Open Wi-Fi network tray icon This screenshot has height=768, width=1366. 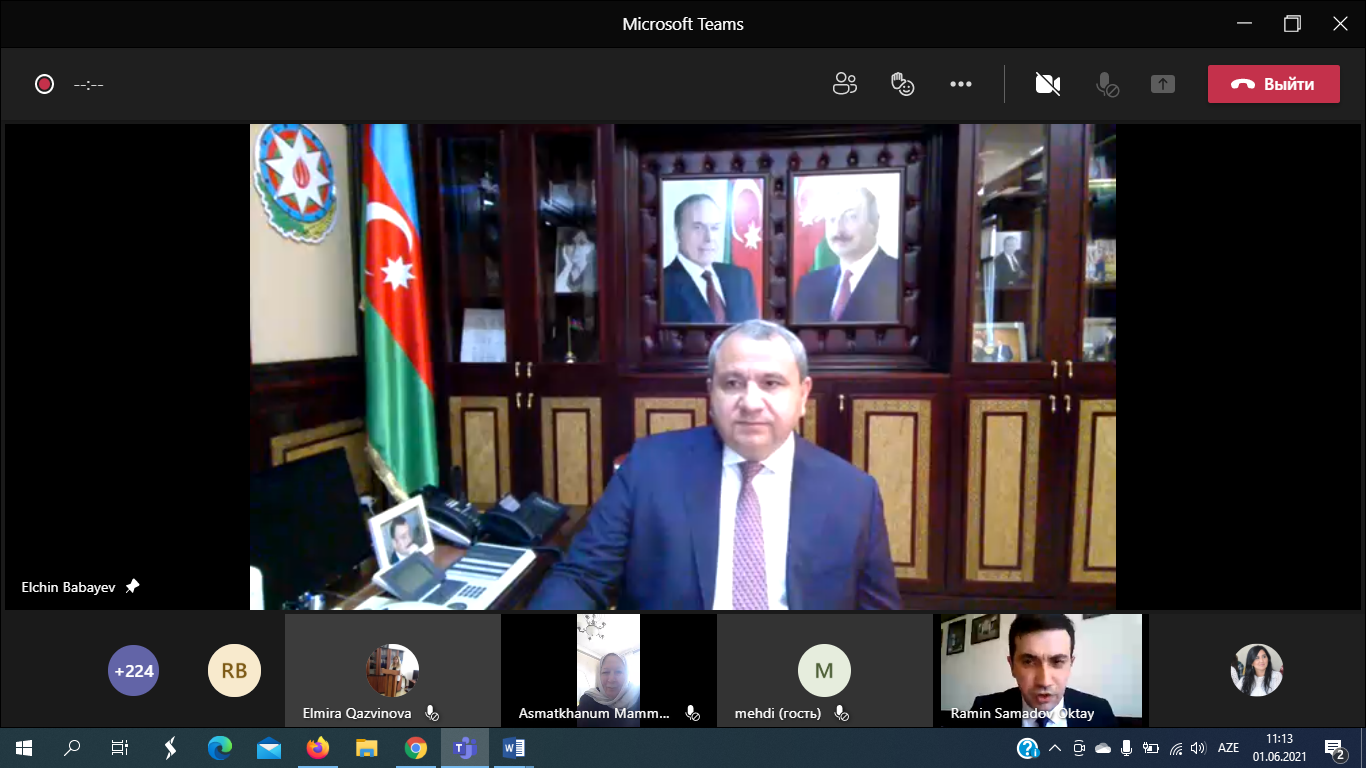pyautogui.click(x=1175, y=748)
